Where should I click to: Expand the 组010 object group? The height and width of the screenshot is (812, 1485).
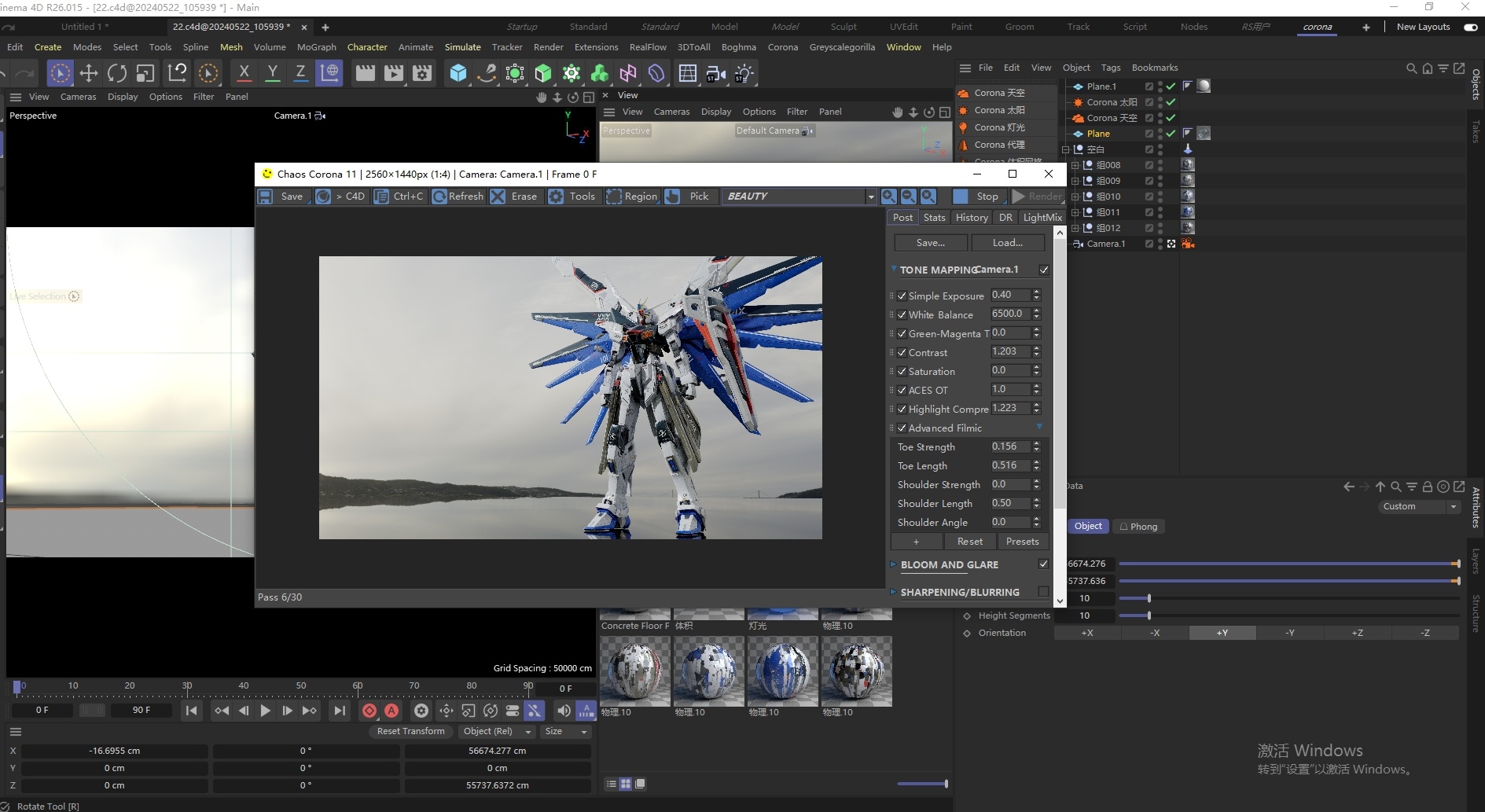(x=1075, y=197)
